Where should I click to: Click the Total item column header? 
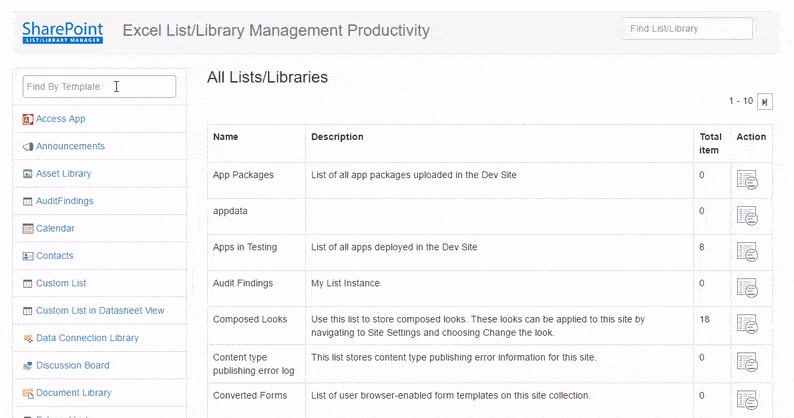point(710,143)
